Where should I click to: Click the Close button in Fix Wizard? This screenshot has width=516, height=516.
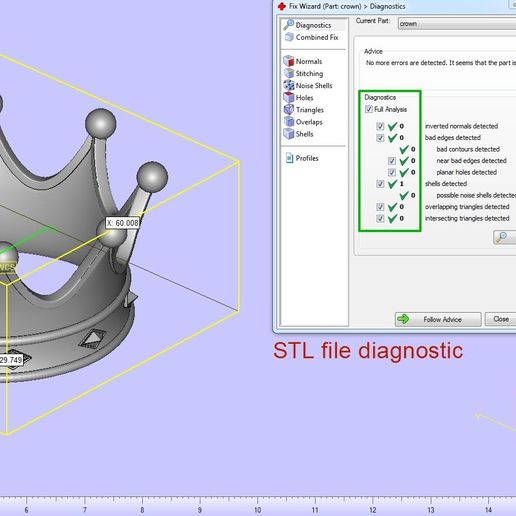(x=500, y=319)
